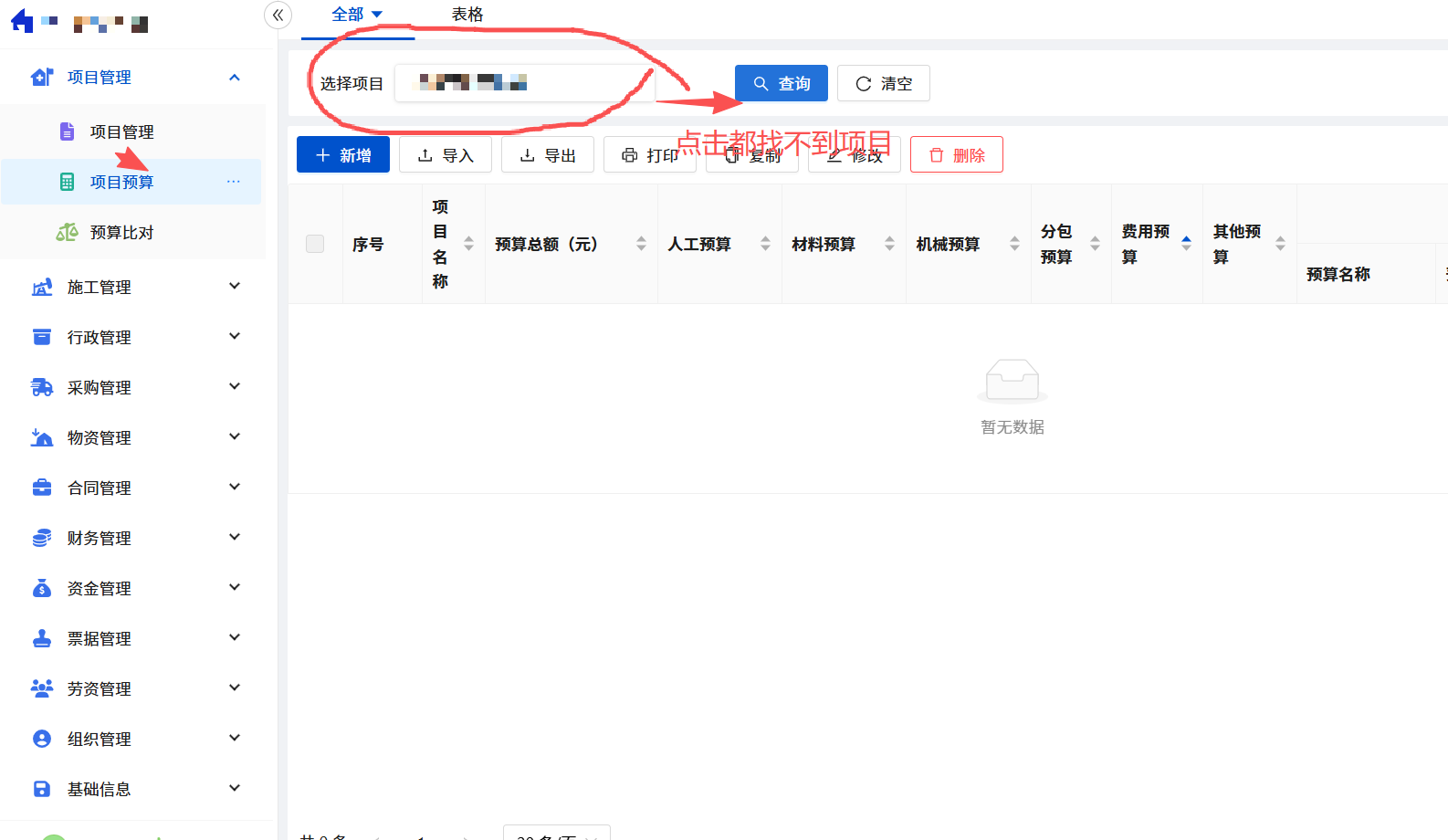Click the red 删除 button

coord(956,155)
